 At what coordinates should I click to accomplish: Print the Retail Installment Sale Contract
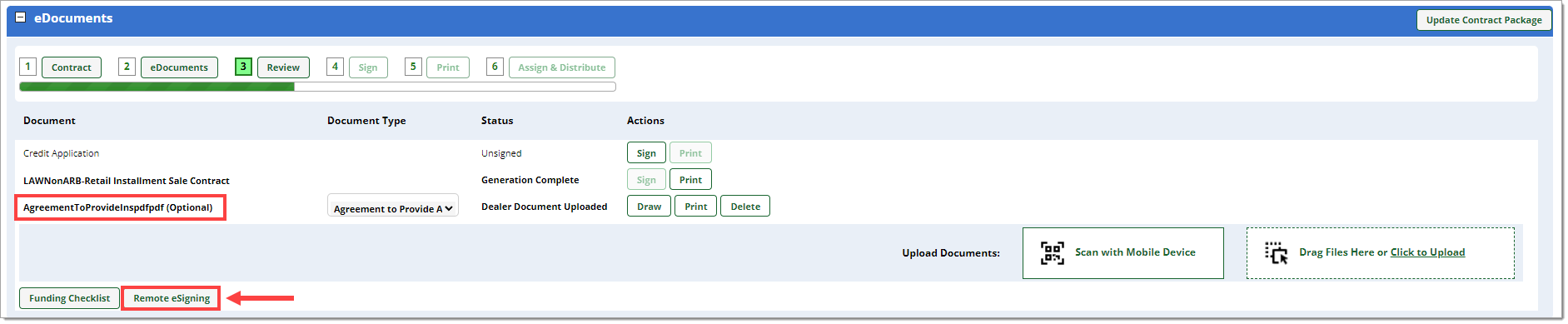coord(690,180)
